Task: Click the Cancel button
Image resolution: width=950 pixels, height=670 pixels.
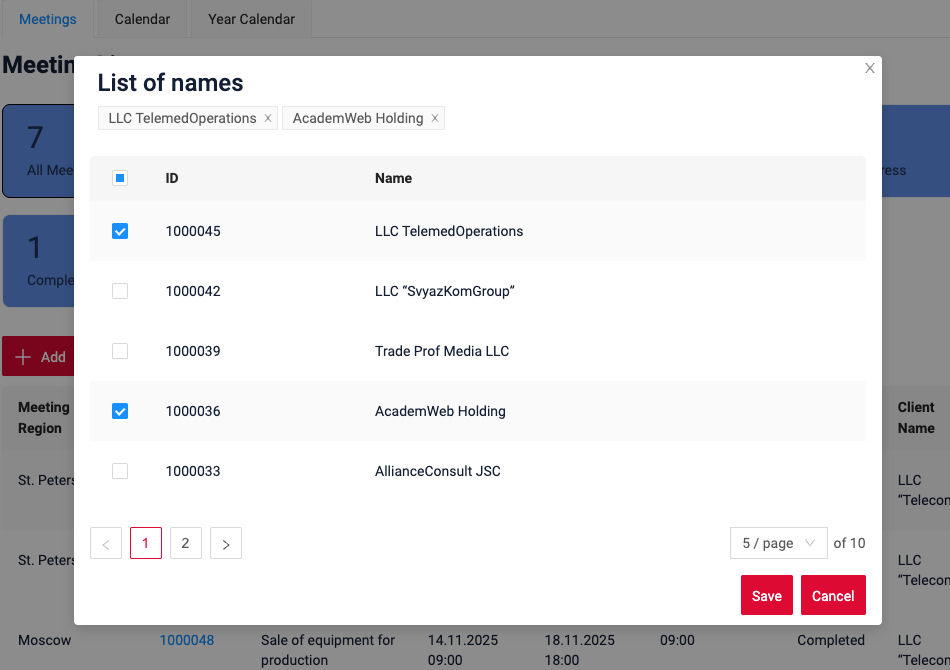Action: tap(832, 595)
